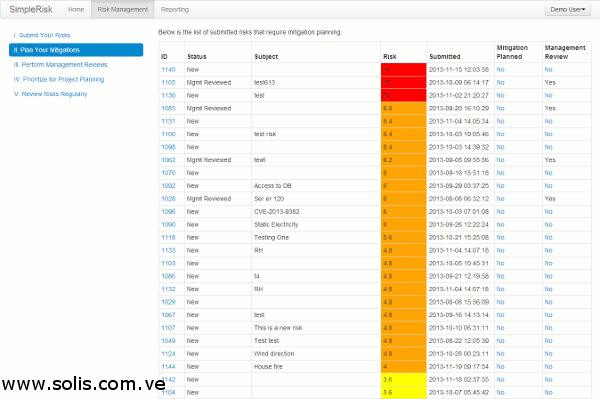
Task: Click the subject 'Testing One'
Action: tap(271, 238)
